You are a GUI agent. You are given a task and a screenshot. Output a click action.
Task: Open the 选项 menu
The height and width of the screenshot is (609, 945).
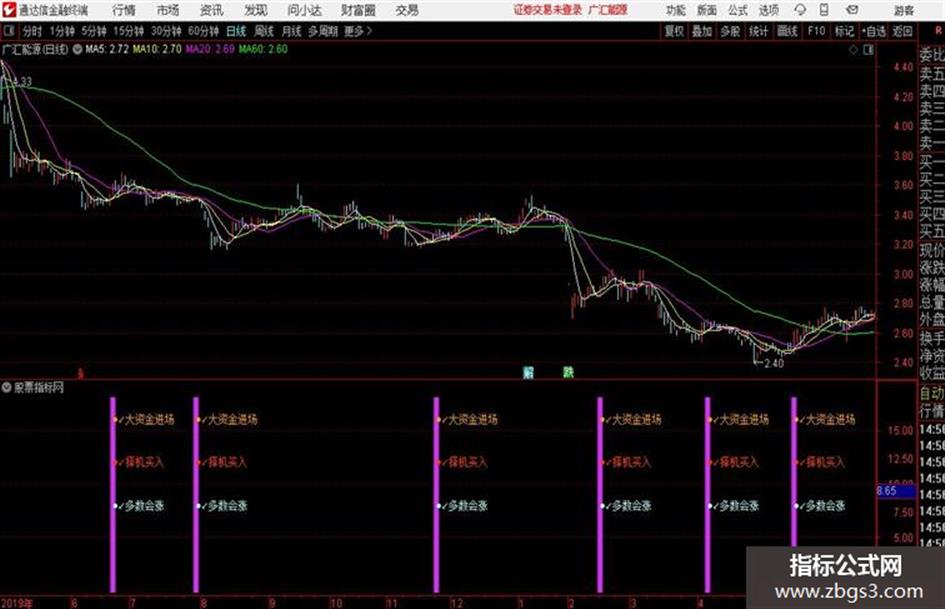point(769,10)
